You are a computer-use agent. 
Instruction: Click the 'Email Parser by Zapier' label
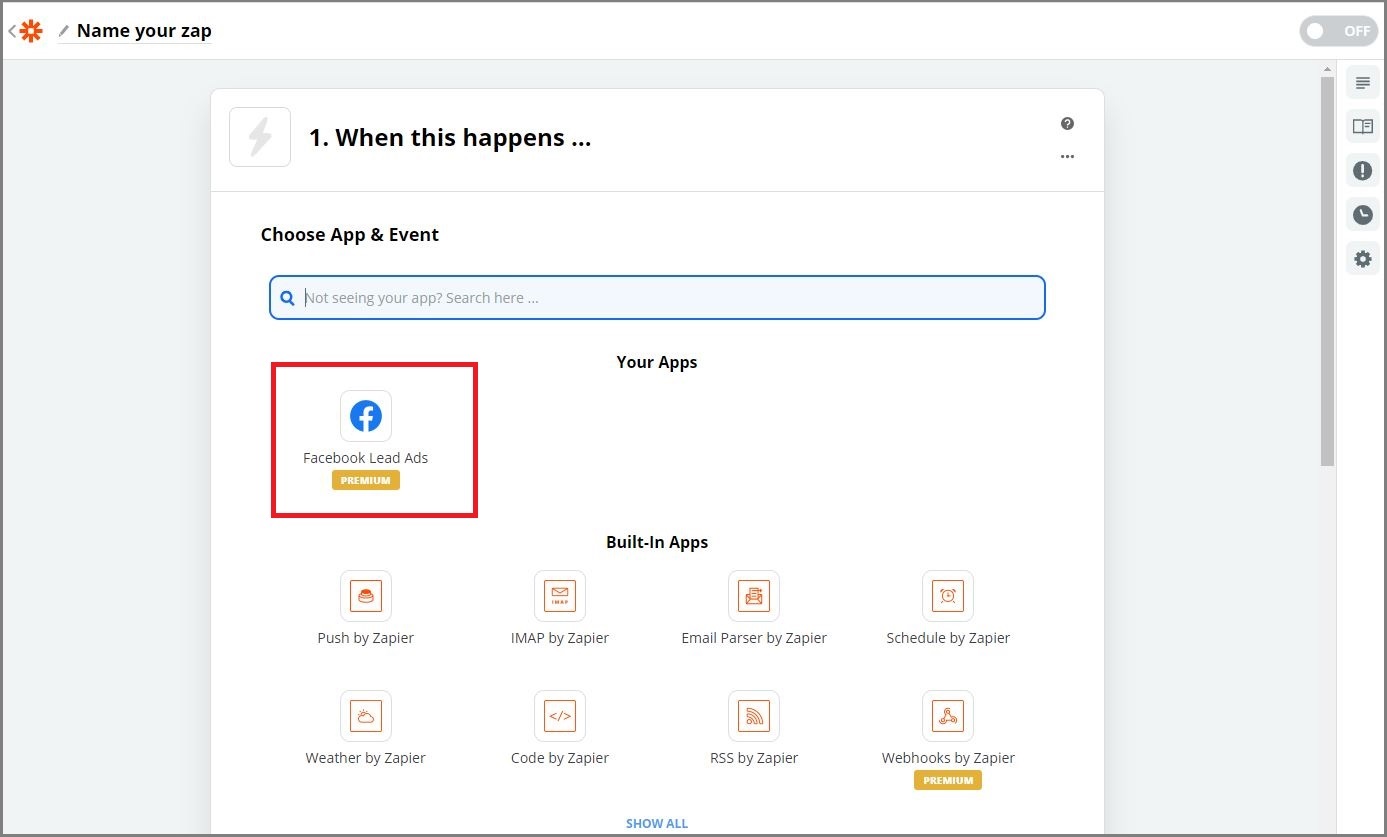pos(754,638)
